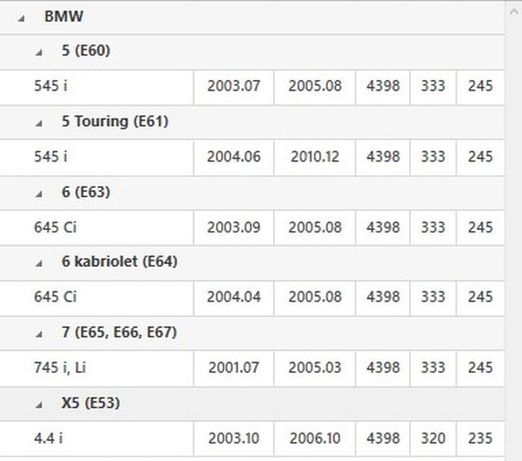The width and height of the screenshot is (522, 461).
Task: Click the 2001.07 start date cell
Action: 234,369
